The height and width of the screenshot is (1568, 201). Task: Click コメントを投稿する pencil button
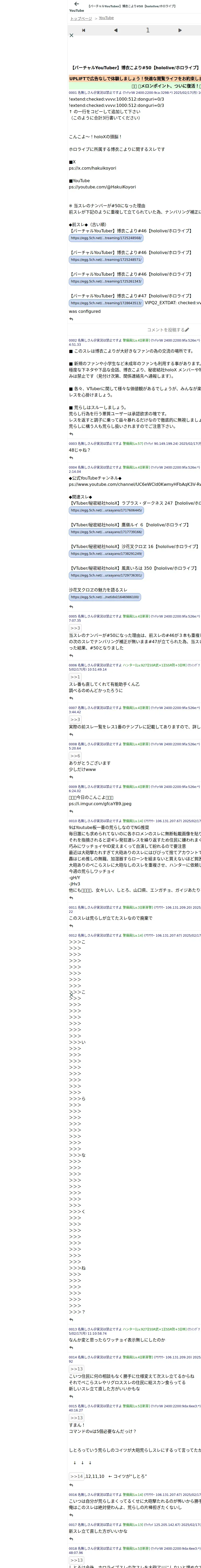168,330
